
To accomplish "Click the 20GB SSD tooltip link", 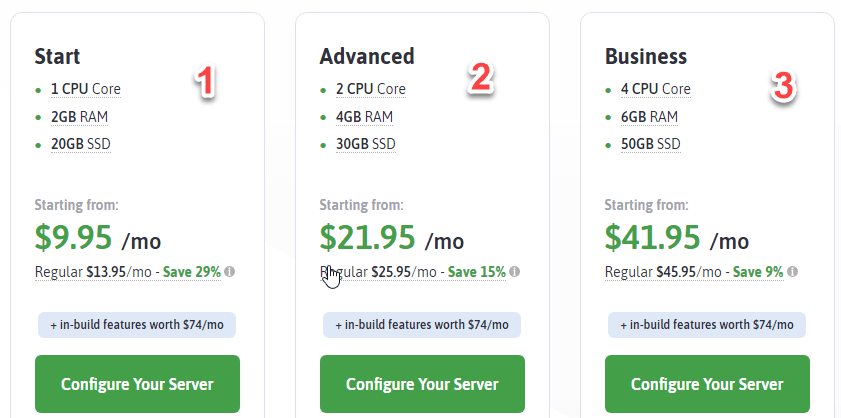I will (81, 144).
